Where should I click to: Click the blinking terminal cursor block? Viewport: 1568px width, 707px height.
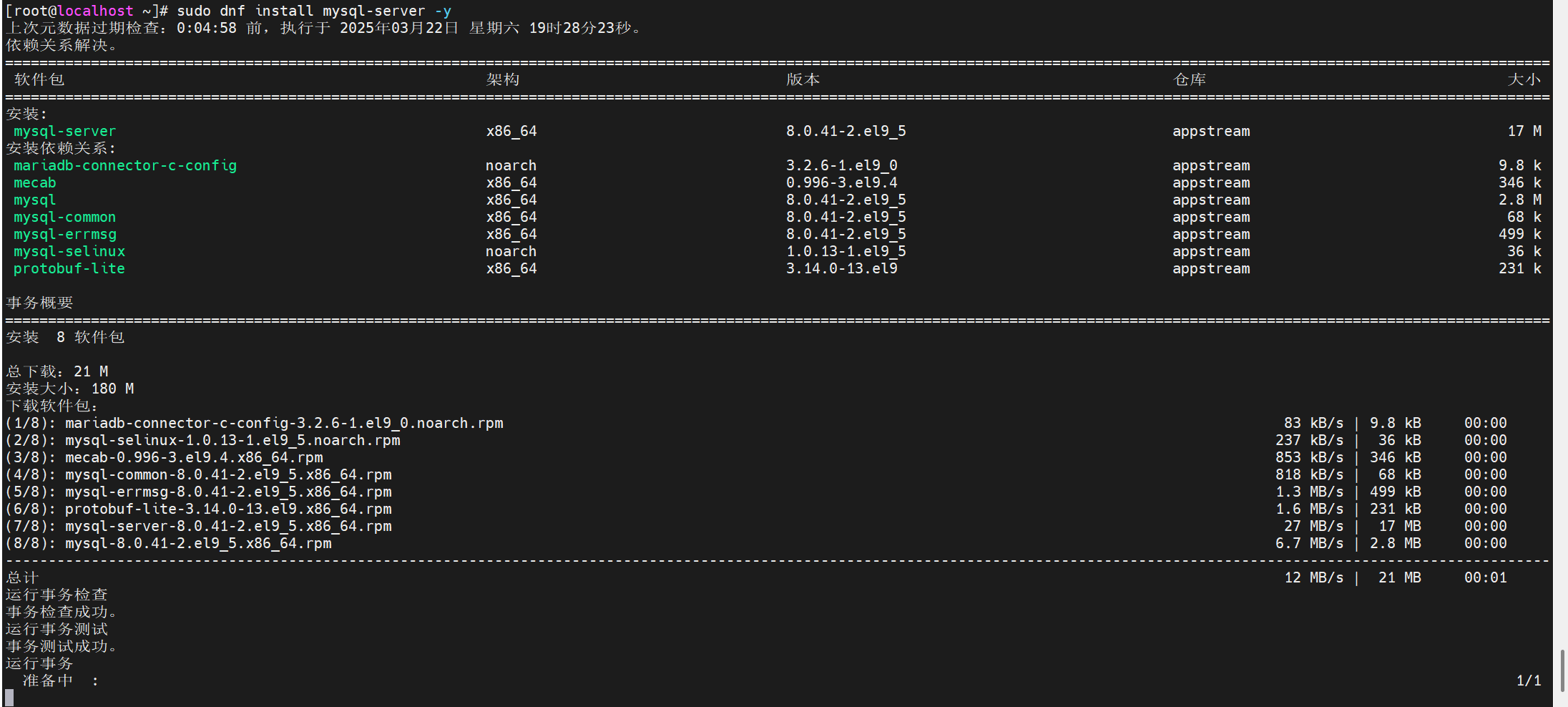8,695
